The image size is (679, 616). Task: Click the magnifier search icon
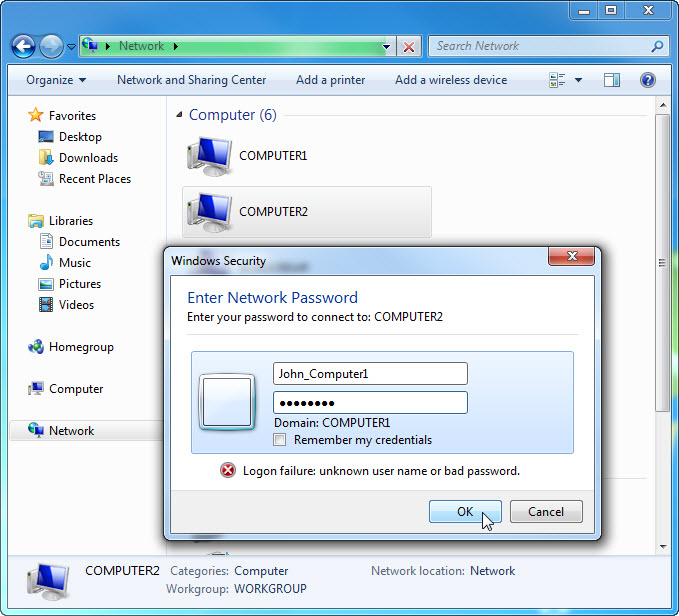tap(657, 46)
